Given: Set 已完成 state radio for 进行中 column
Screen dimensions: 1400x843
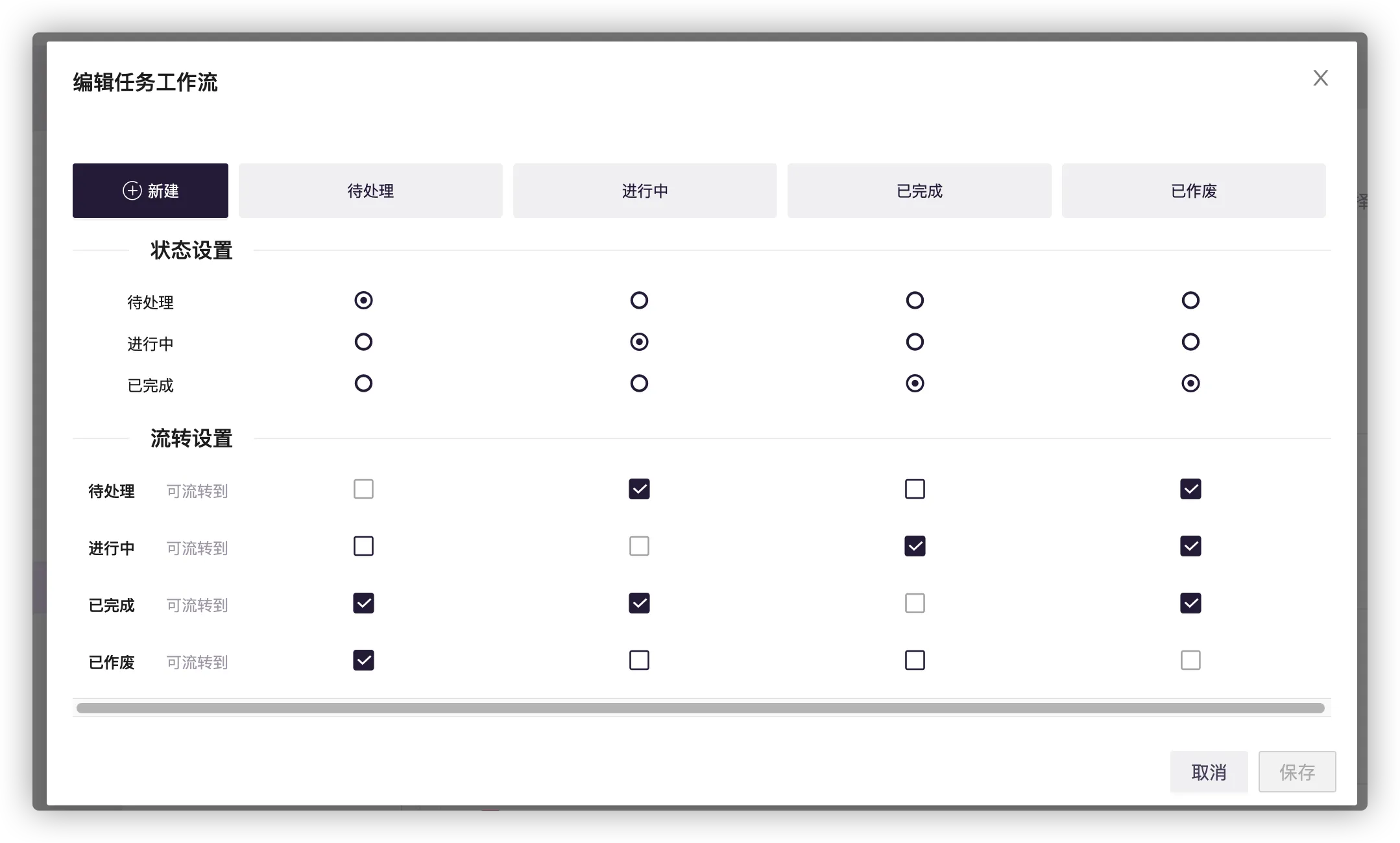Looking at the screenshot, I should pyautogui.click(x=639, y=383).
